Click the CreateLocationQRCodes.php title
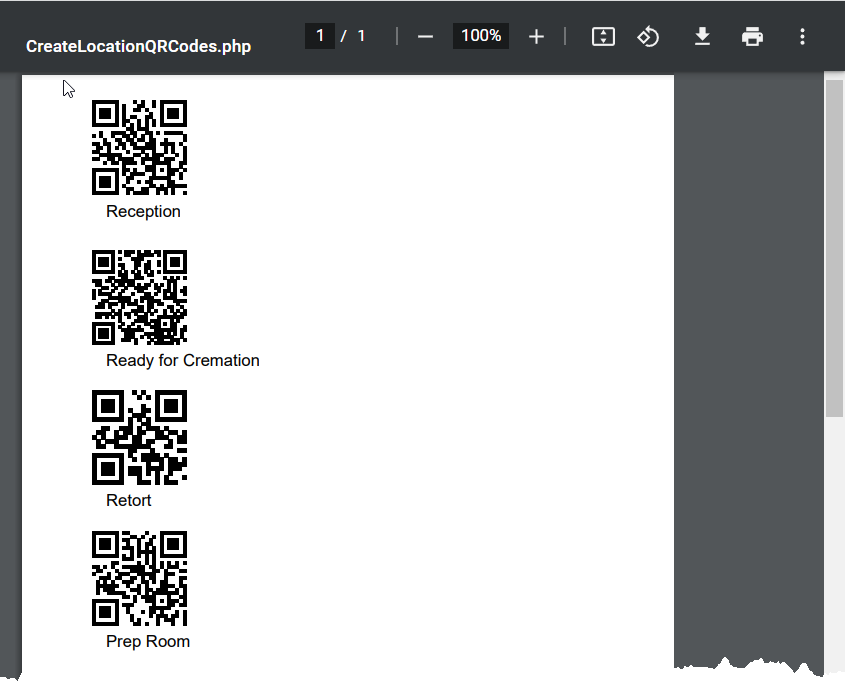 138,46
